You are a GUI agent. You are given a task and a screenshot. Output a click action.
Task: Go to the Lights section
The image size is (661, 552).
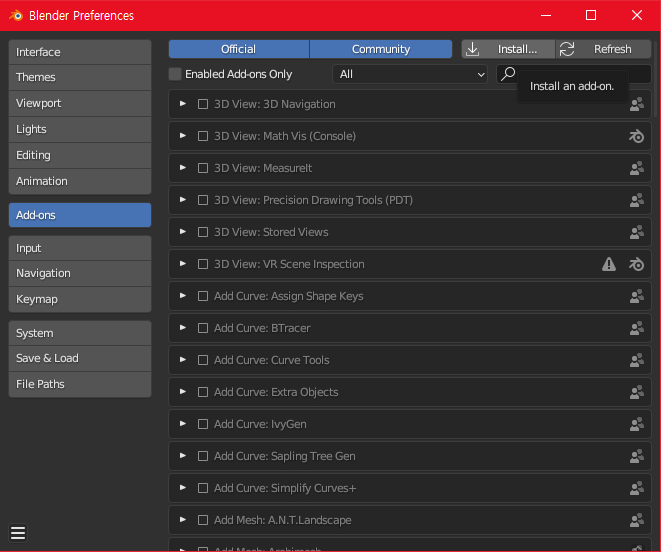tap(80, 129)
